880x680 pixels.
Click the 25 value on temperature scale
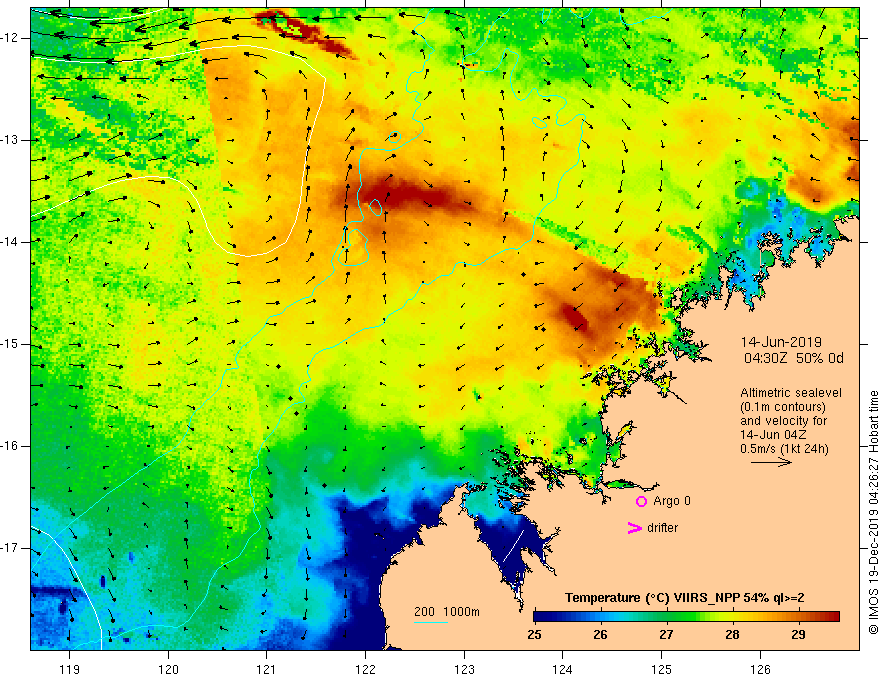(534, 635)
